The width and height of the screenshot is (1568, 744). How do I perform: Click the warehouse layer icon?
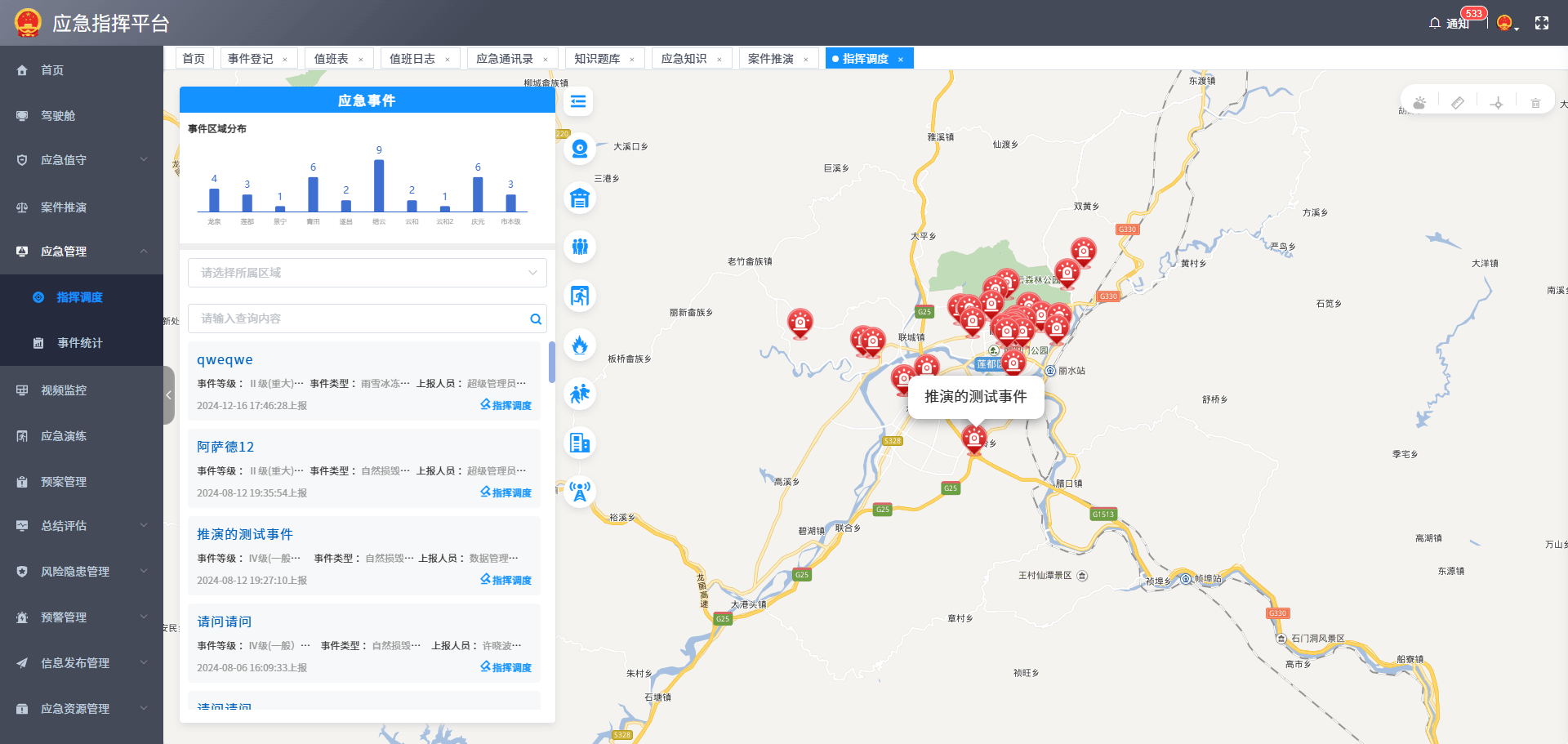[580, 198]
